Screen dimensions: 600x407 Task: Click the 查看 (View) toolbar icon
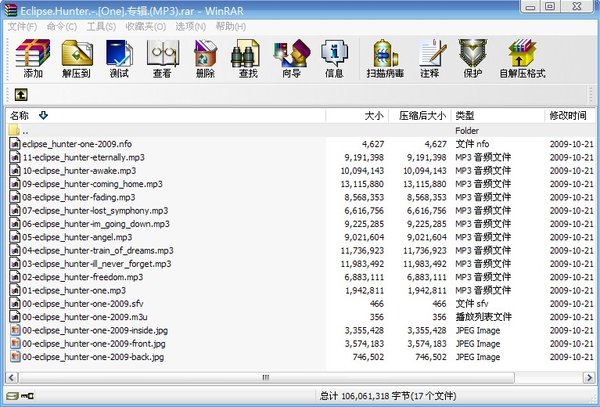(x=163, y=53)
